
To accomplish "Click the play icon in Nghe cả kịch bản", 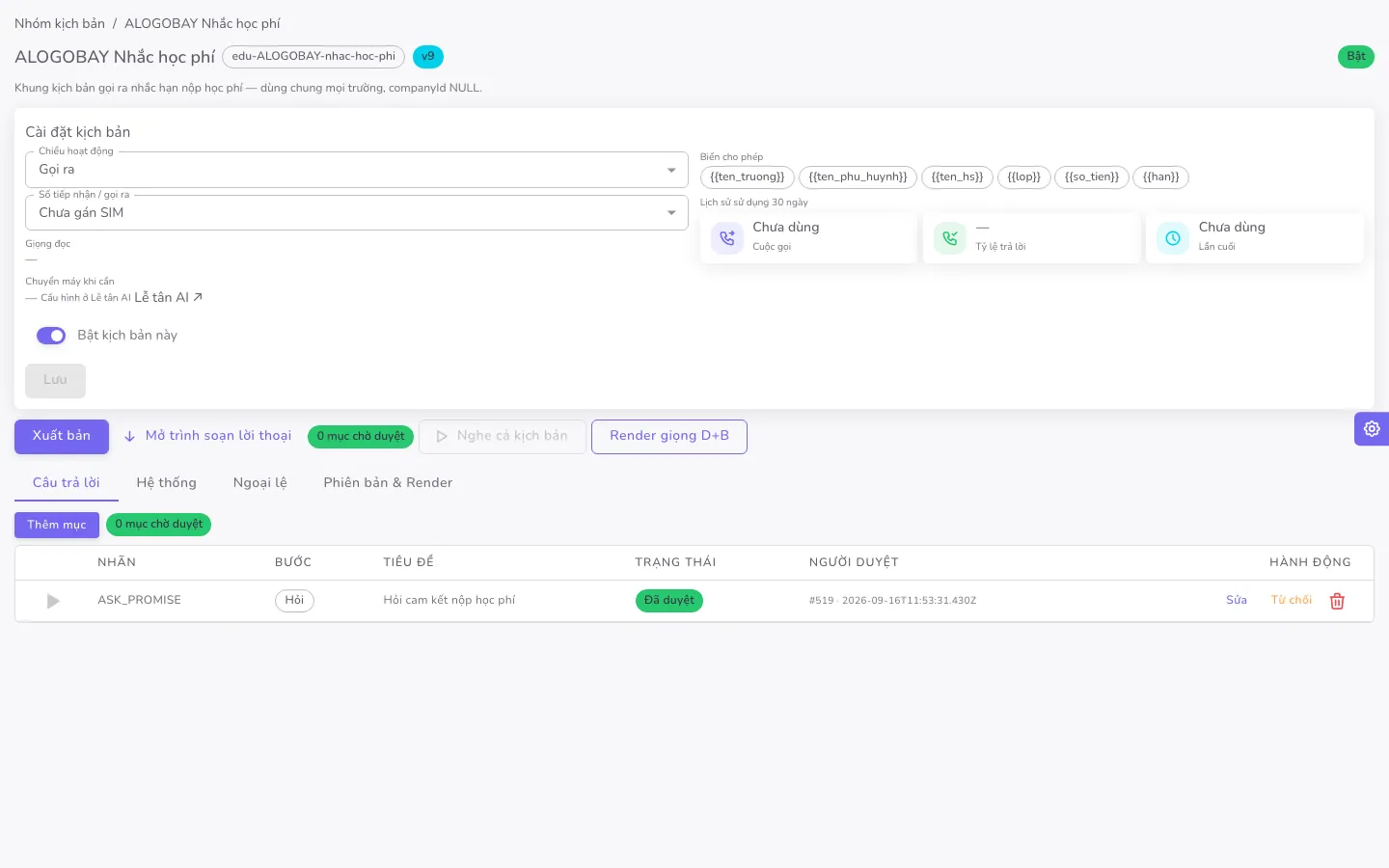I will pyautogui.click(x=442, y=437).
